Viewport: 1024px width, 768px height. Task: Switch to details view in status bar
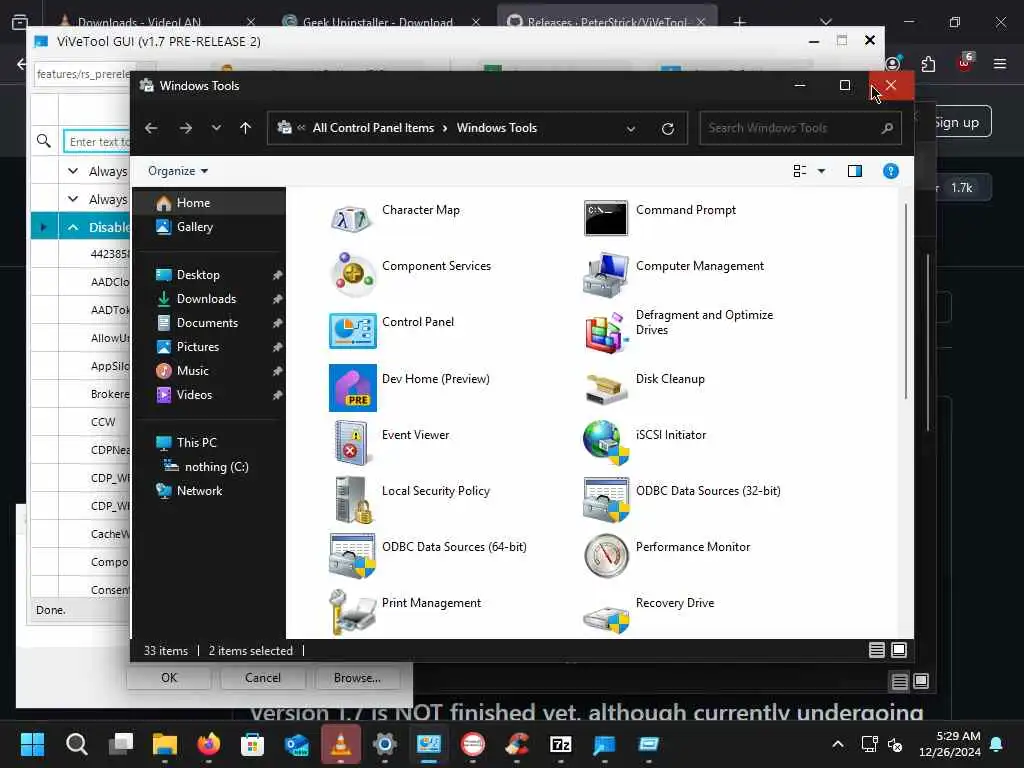[876, 650]
